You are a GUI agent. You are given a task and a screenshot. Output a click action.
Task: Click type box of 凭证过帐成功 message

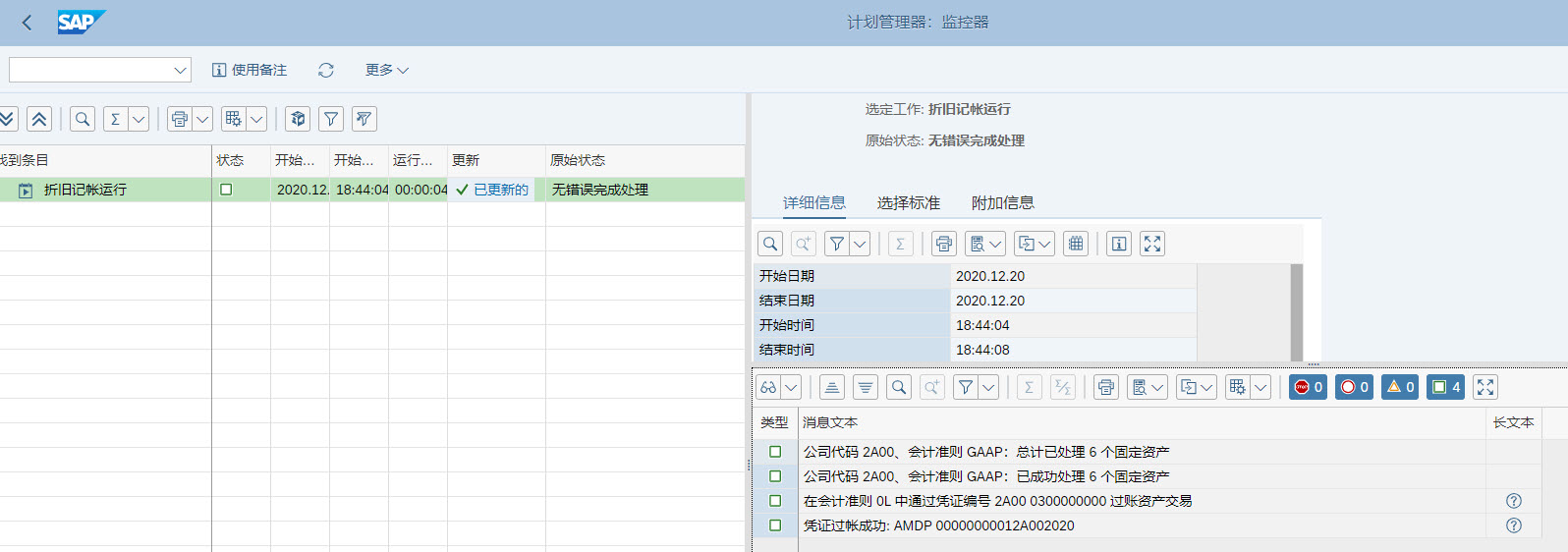(x=775, y=525)
